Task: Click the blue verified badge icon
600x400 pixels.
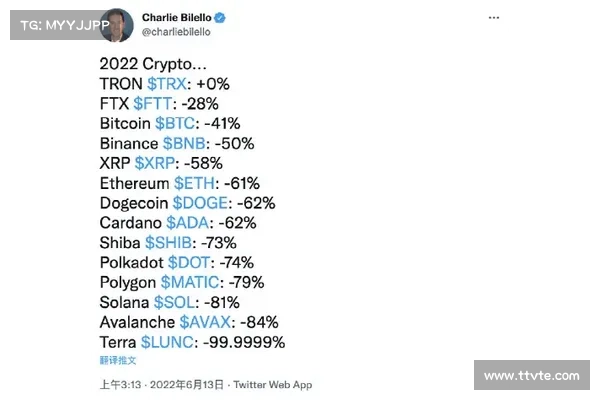Action: [x=220, y=18]
